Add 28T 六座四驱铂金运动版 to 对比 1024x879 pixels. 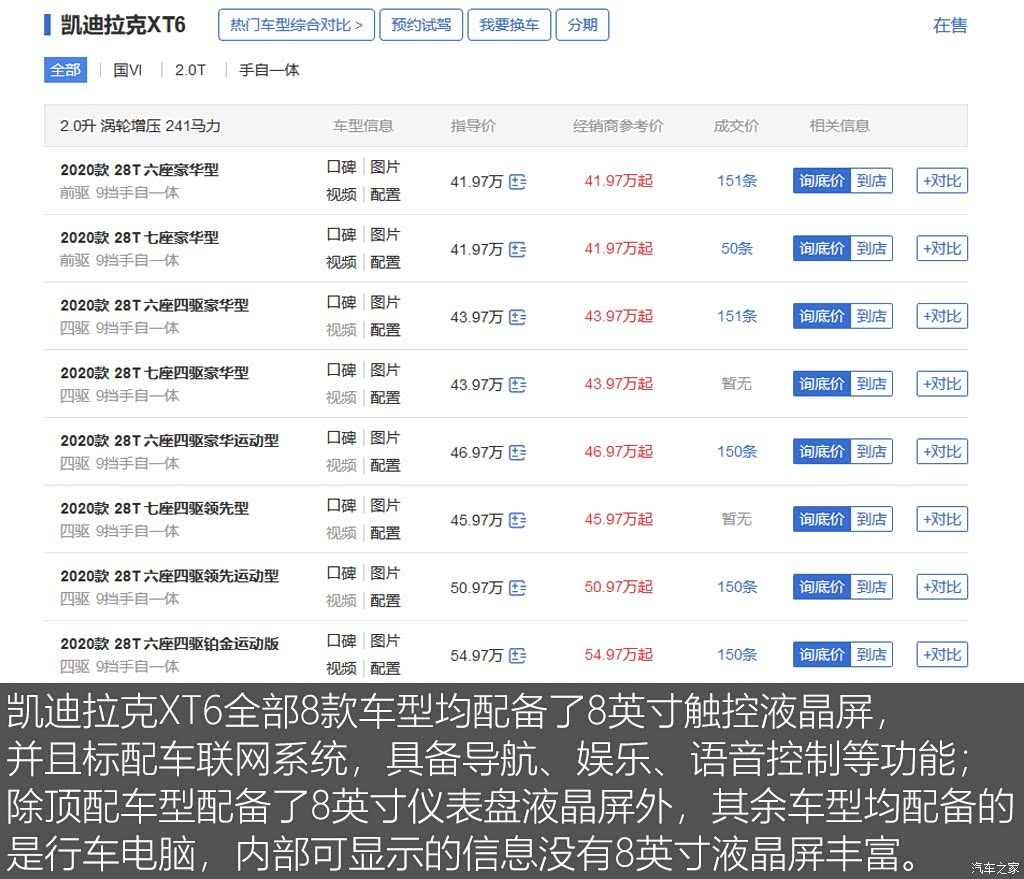[942, 655]
